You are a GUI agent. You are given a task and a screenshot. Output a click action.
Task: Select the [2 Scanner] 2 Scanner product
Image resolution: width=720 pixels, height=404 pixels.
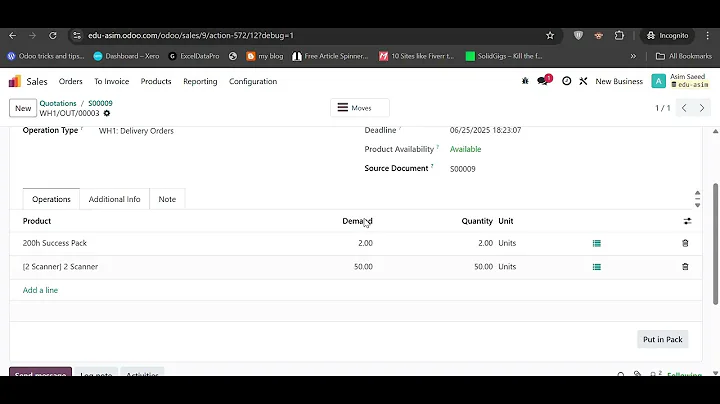[x=60, y=267]
